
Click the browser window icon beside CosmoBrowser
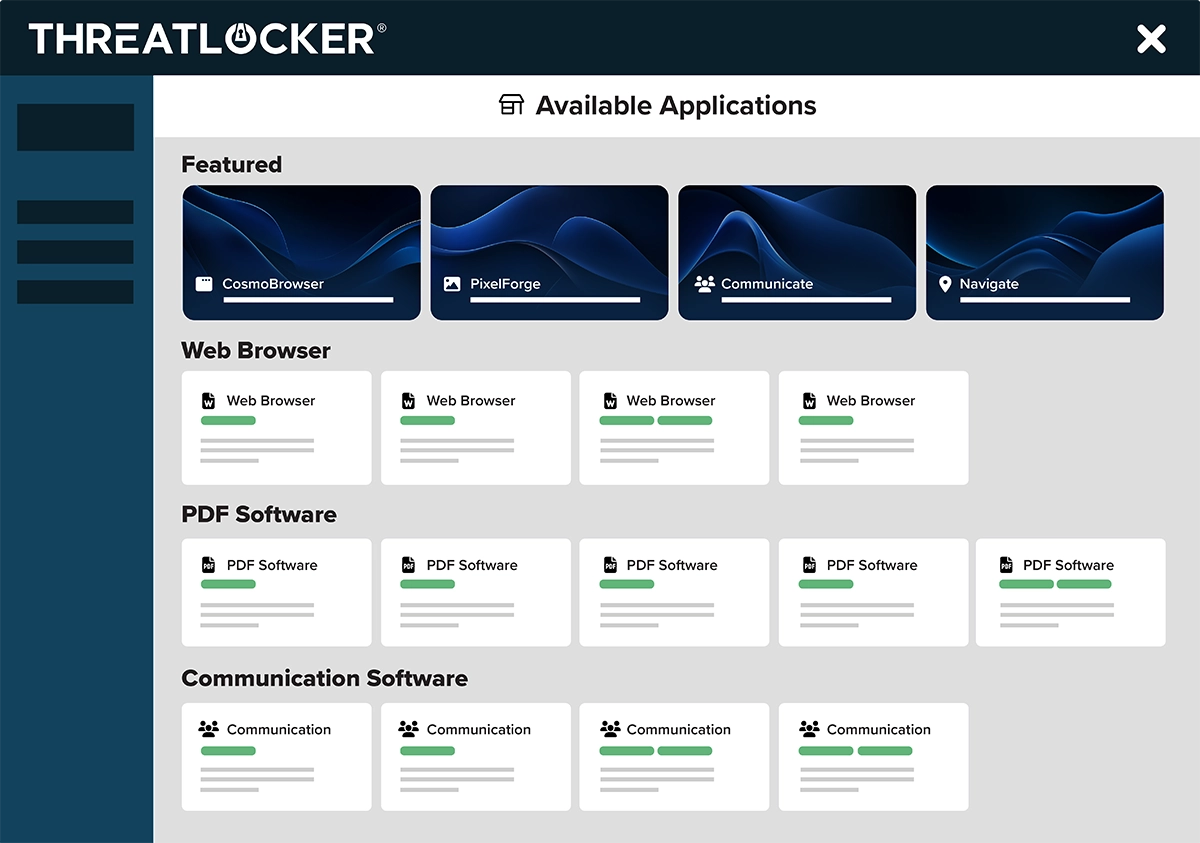click(x=204, y=284)
